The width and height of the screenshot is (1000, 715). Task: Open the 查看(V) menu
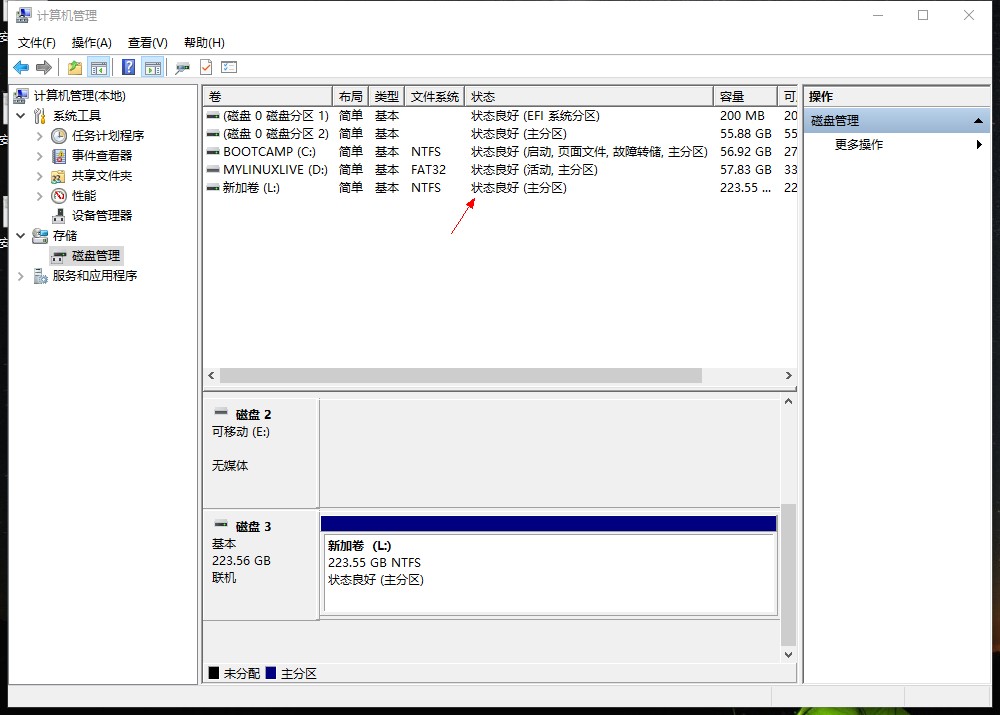click(147, 43)
